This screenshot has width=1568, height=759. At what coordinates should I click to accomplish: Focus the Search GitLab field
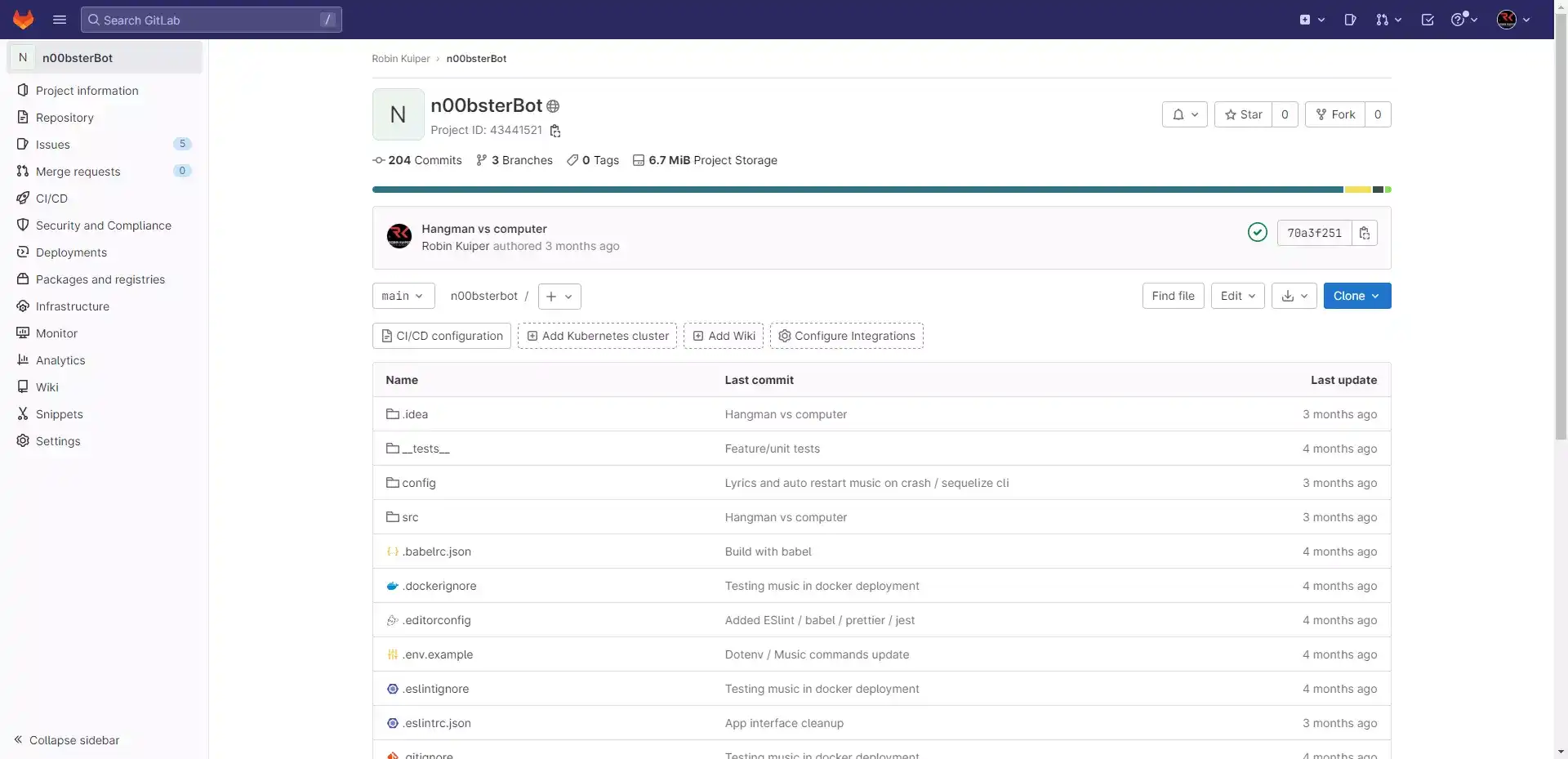212,20
